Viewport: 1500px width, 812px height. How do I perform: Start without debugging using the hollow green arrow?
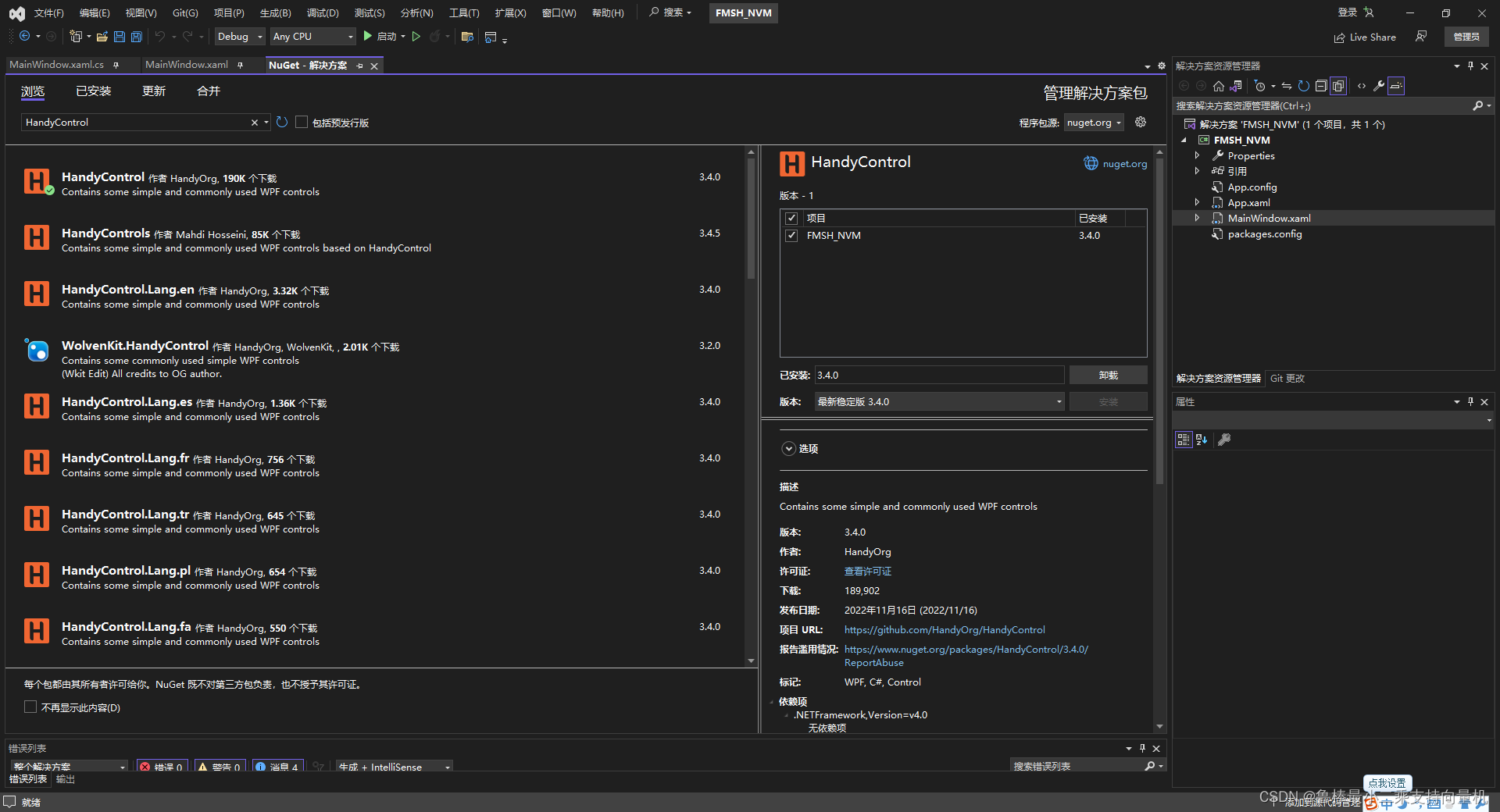(416, 37)
